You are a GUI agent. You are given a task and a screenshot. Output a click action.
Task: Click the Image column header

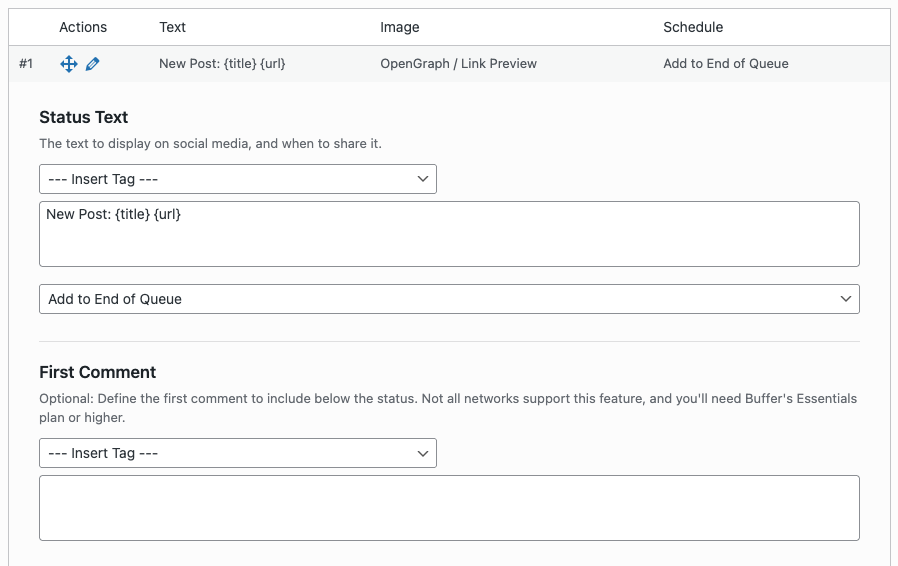coord(400,27)
